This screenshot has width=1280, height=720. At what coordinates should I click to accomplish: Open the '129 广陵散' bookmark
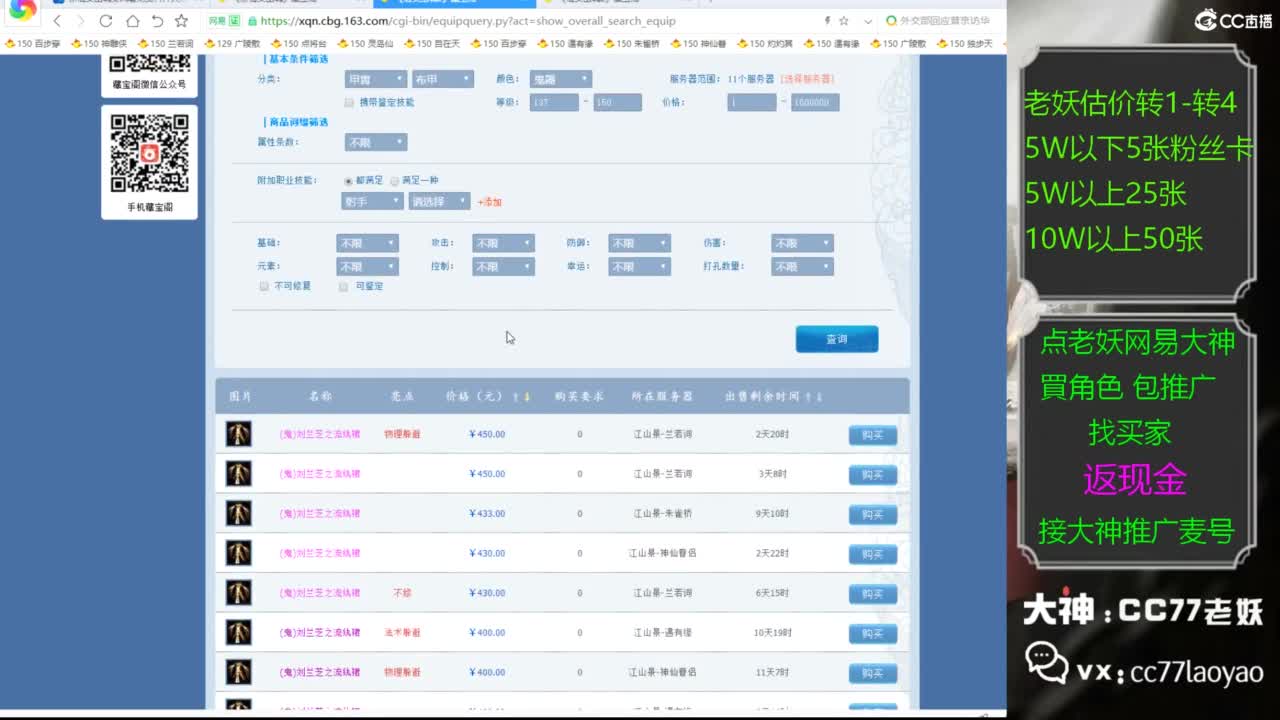(x=231, y=44)
